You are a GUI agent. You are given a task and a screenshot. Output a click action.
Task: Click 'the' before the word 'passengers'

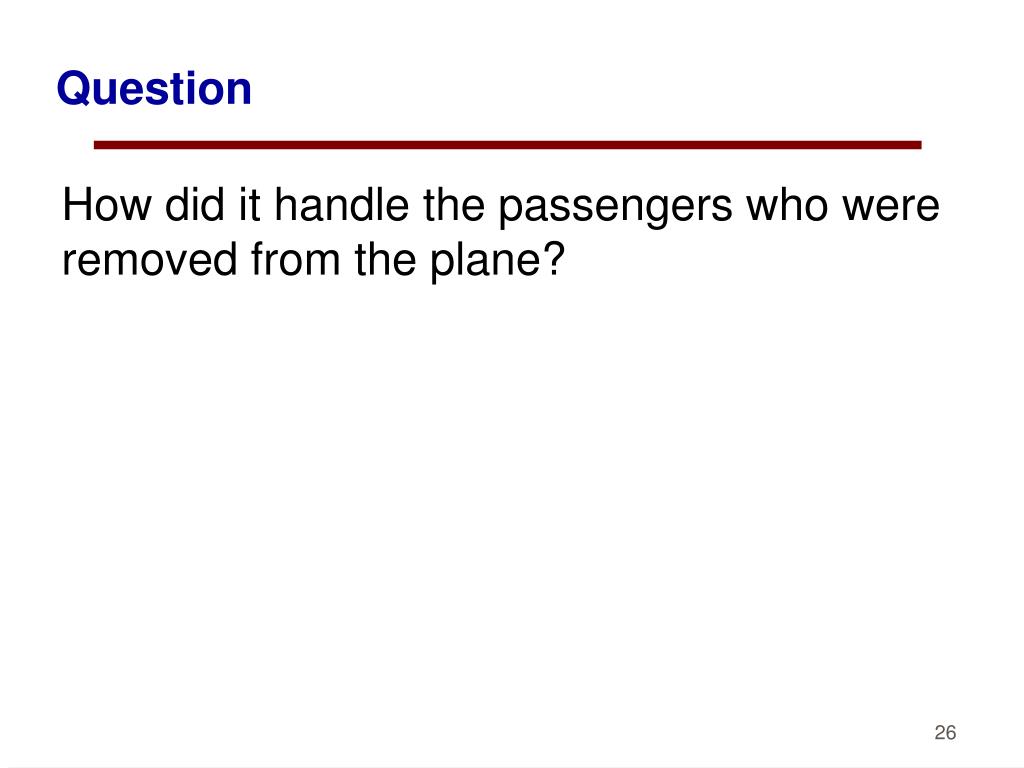(454, 205)
